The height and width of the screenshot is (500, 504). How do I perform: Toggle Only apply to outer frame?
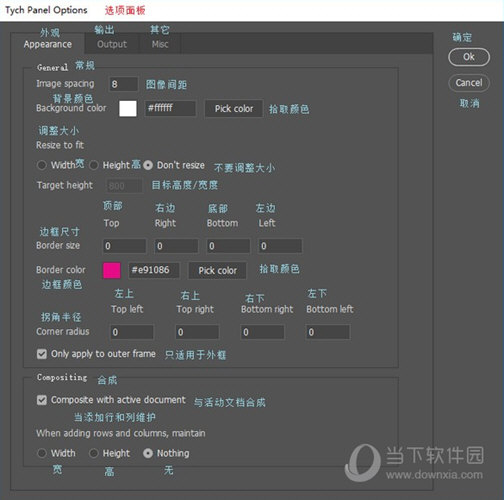point(42,354)
